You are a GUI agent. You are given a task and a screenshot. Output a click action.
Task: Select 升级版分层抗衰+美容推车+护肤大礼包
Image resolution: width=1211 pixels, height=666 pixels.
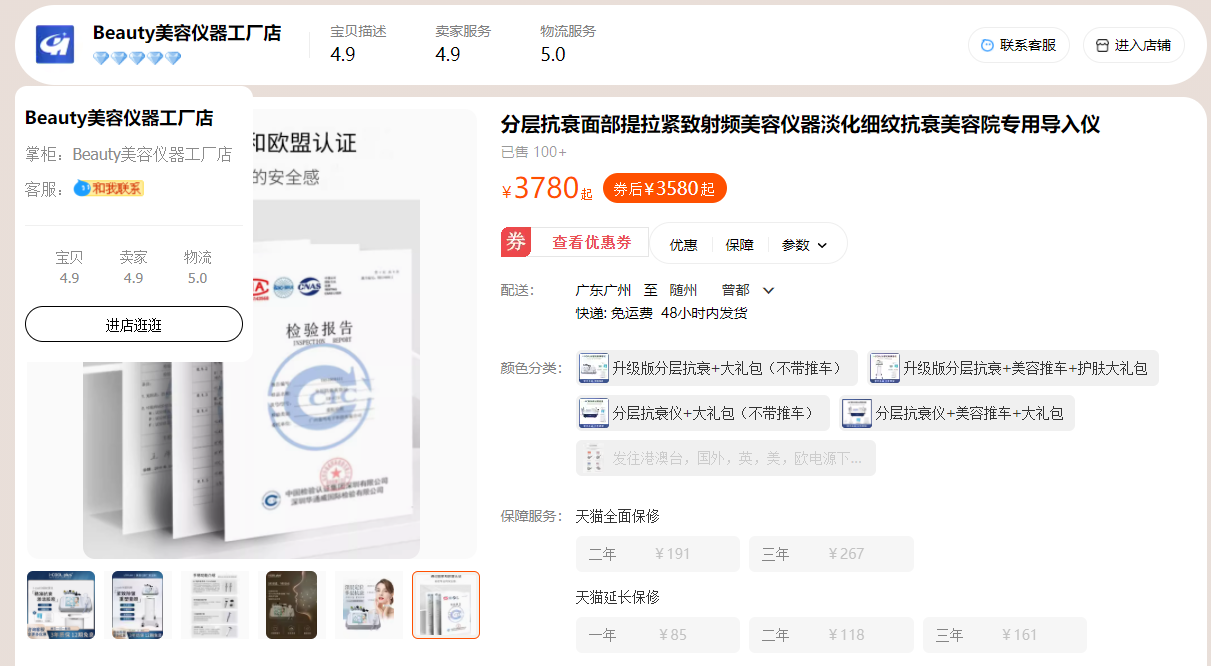(1013, 368)
